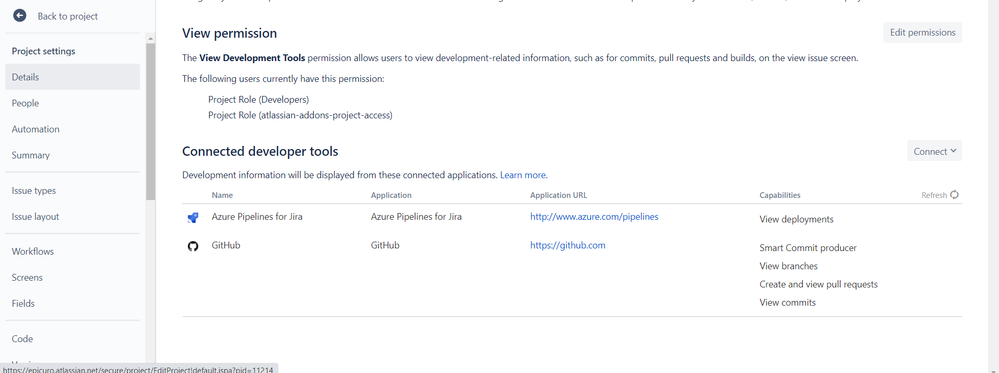
Task: Click the Name column header
Action: (222, 195)
